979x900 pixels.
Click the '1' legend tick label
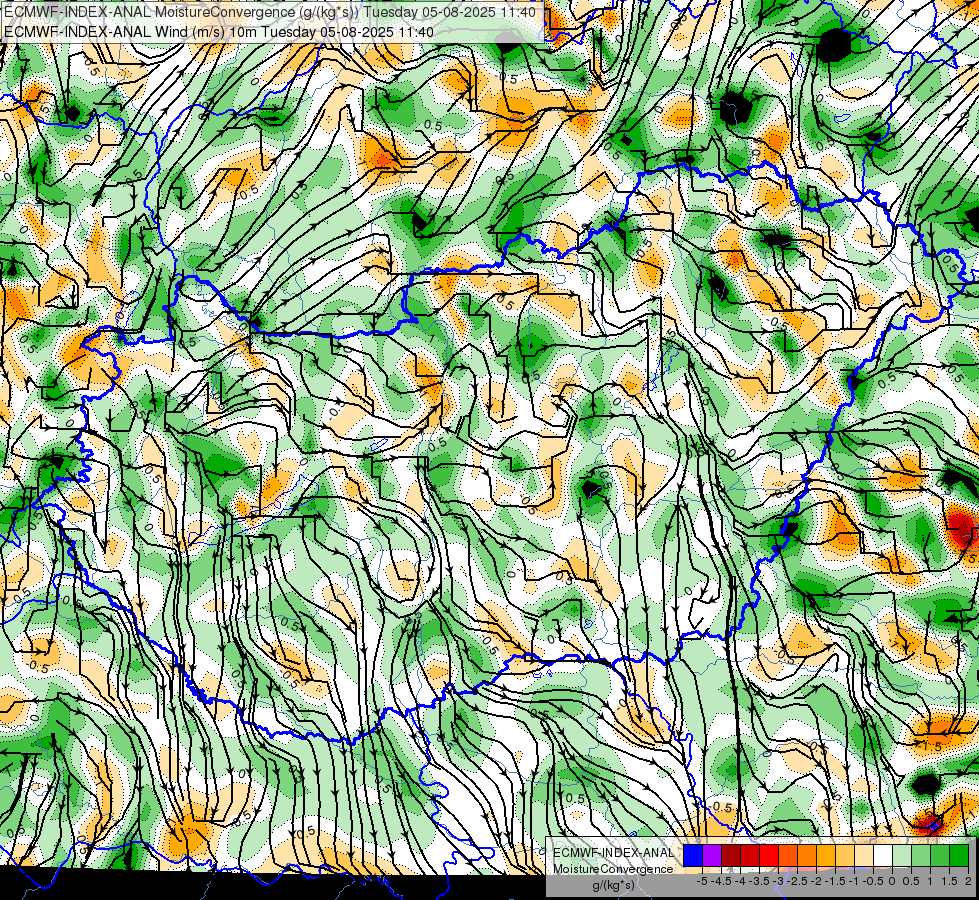930,881
